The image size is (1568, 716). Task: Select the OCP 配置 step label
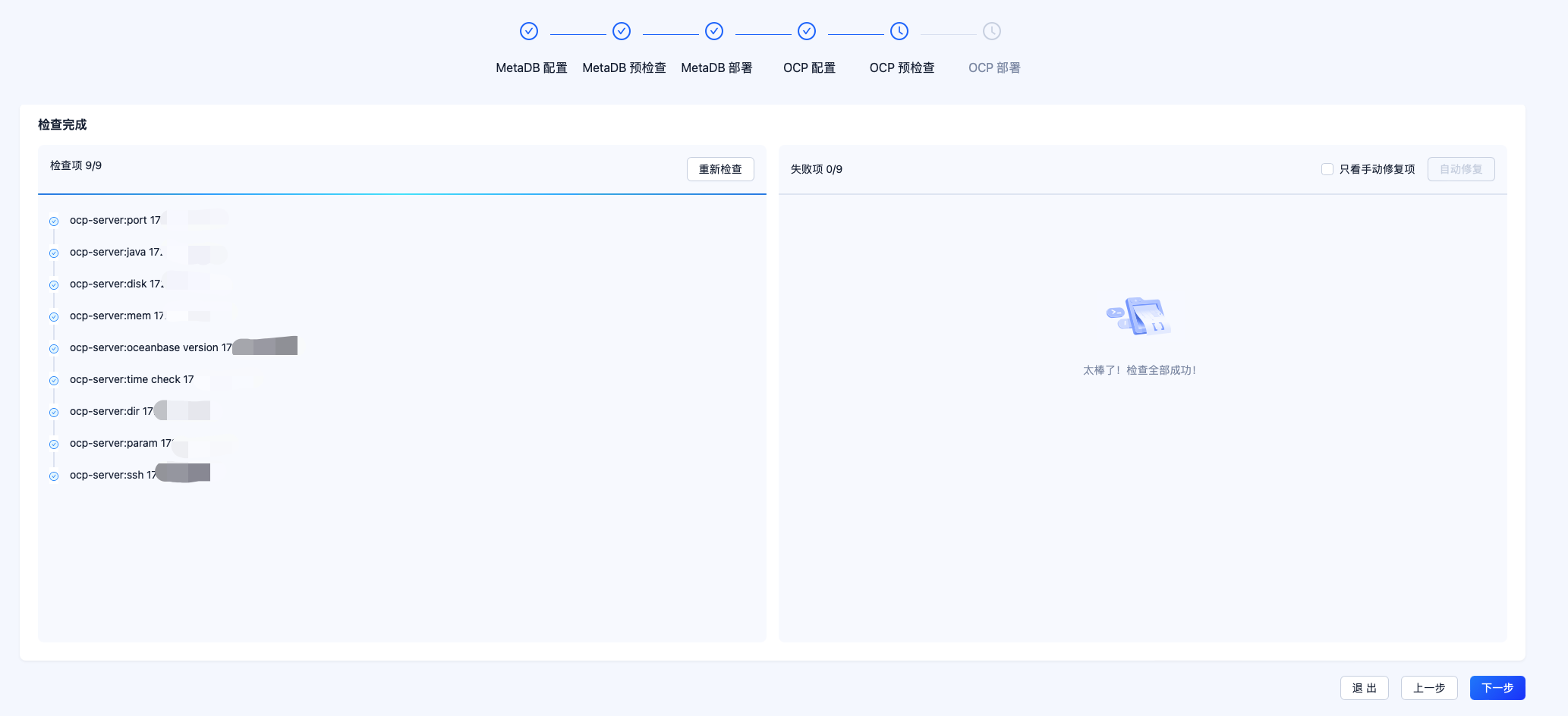pyautogui.click(x=809, y=68)
